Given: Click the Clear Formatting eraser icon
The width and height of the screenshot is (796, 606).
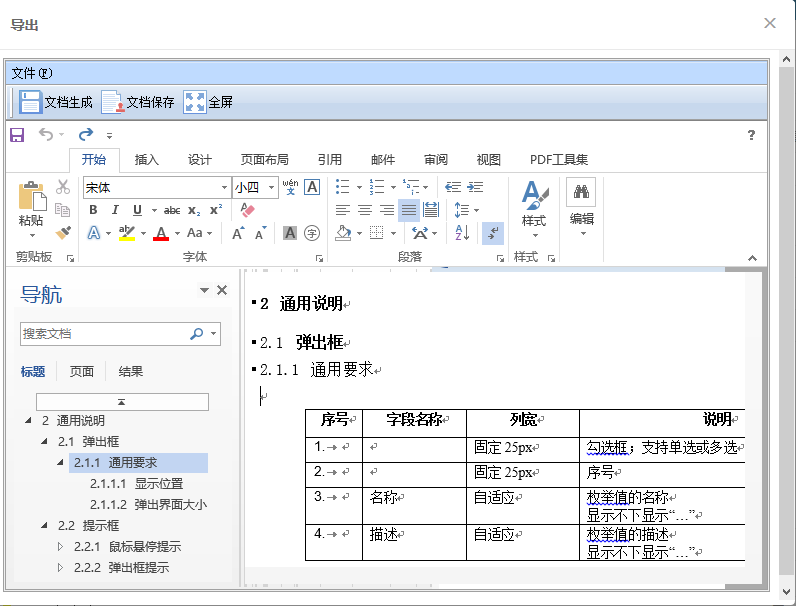Looking at the screenshot, I should (x=247, y=210).
